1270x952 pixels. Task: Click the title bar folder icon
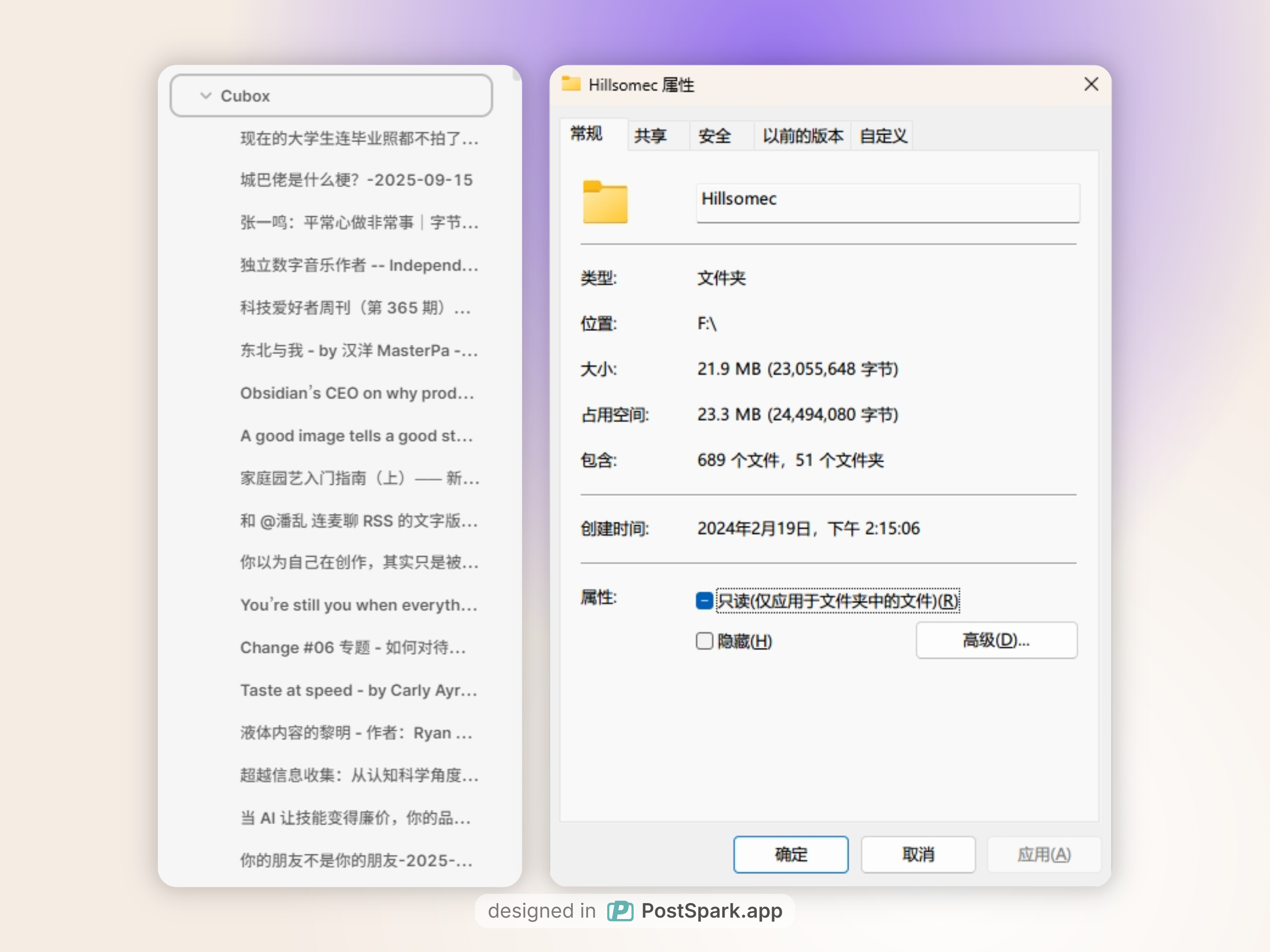571,84
